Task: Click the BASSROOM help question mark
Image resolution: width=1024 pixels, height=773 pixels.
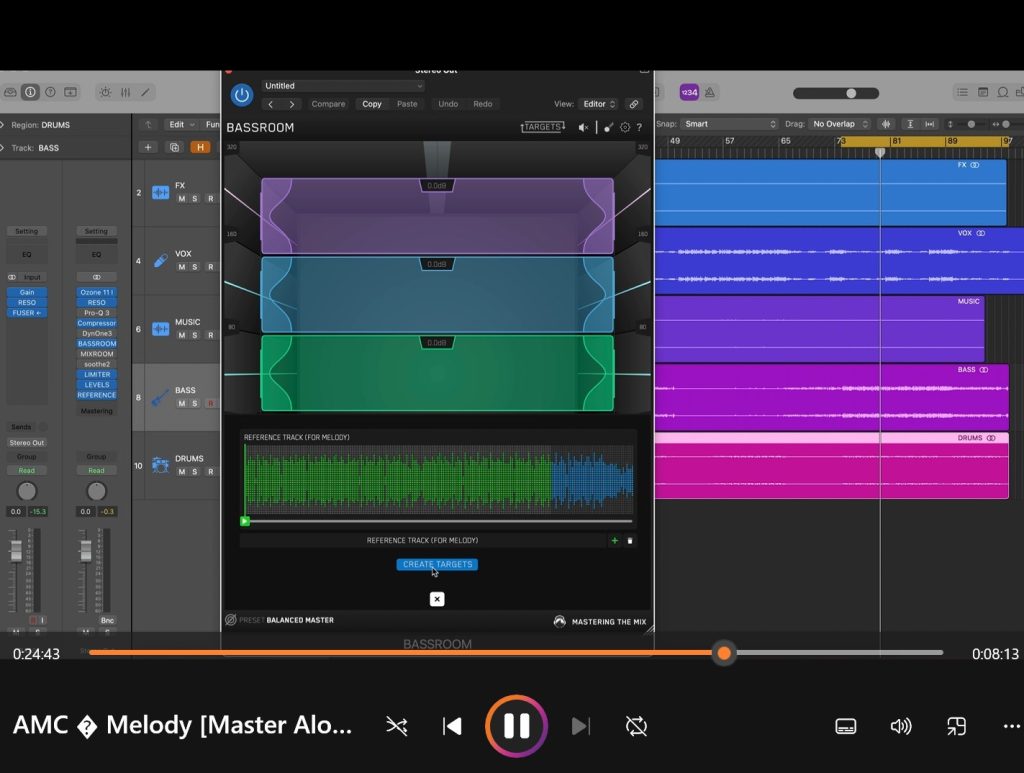Action: tap(639, 128)
